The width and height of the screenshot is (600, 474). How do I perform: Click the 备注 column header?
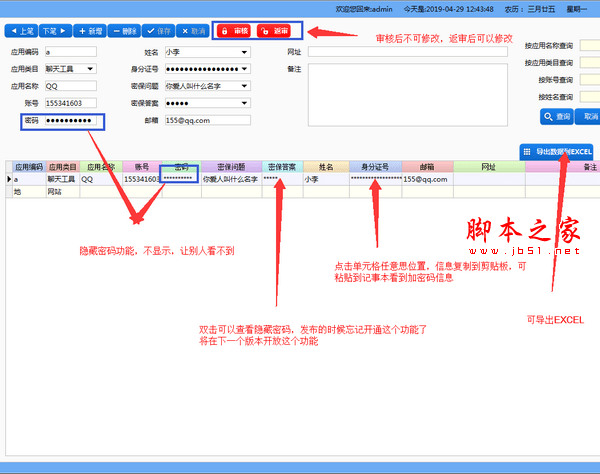point(562,167)
